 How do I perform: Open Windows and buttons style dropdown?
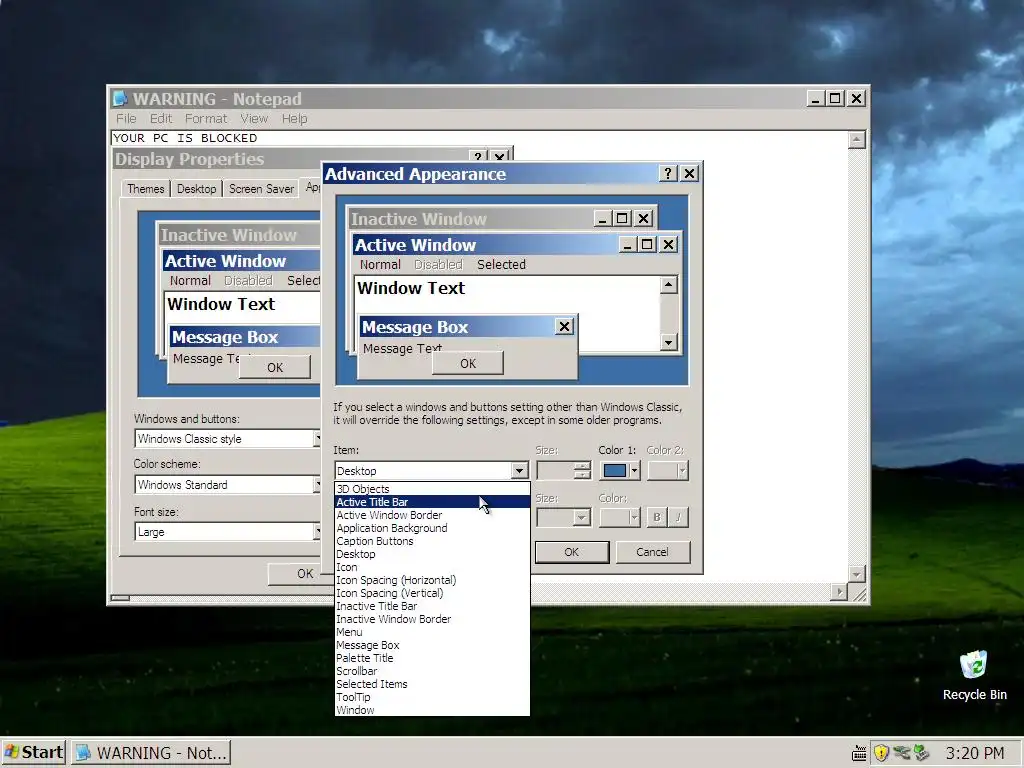(x=227, y=439)
